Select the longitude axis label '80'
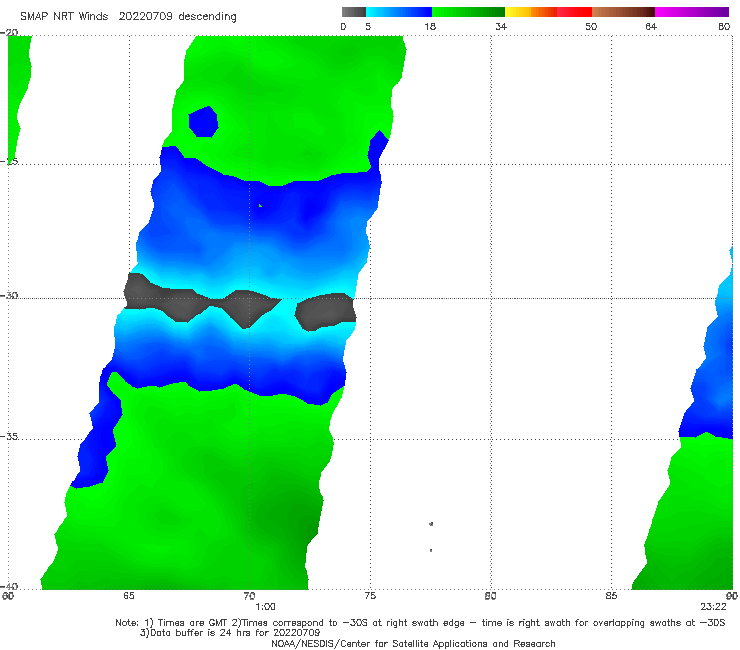Screen dimensions: 740x650 pyautogui.click(x=491, y=596)
